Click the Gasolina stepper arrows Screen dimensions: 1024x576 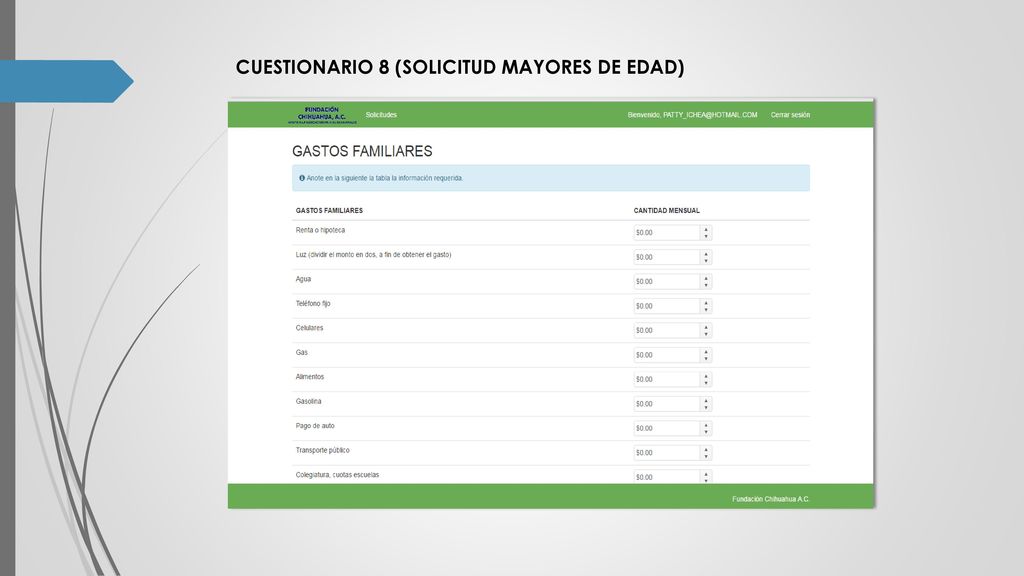[x=706, y=404]
